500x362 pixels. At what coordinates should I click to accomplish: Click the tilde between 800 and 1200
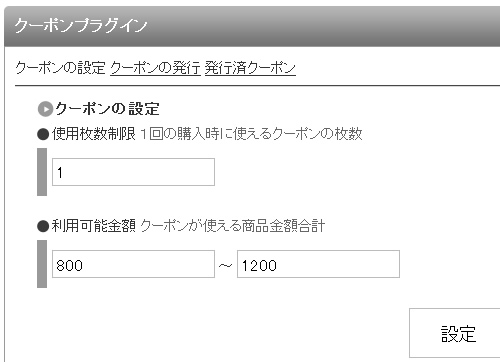pos(226,266)
